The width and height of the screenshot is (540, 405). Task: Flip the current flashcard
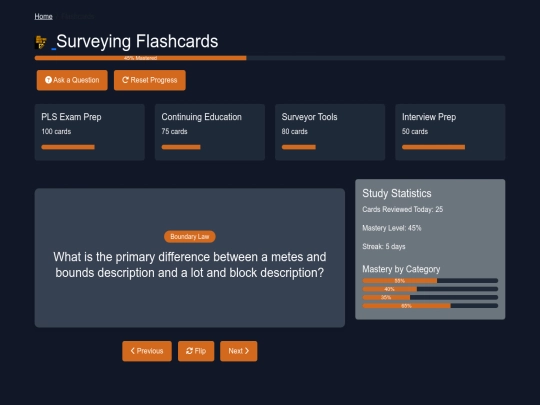[196, 351]
